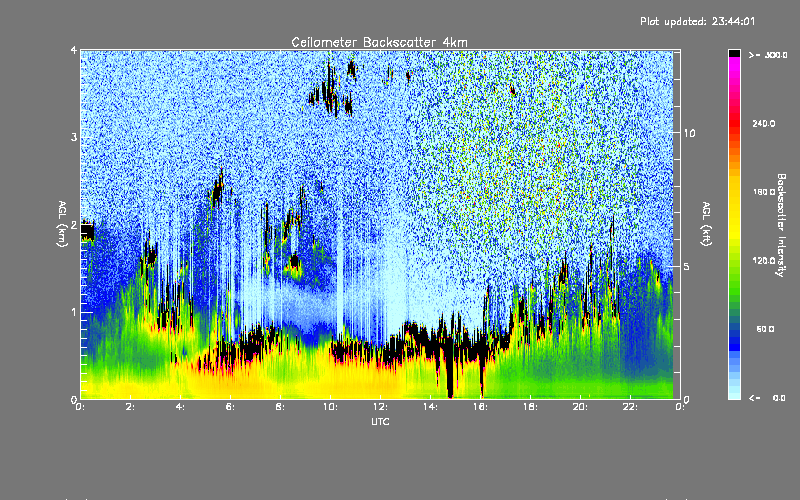Click the '4:' UTC time tick
This screenshot has height=500, width=800.
click(180, 407)
